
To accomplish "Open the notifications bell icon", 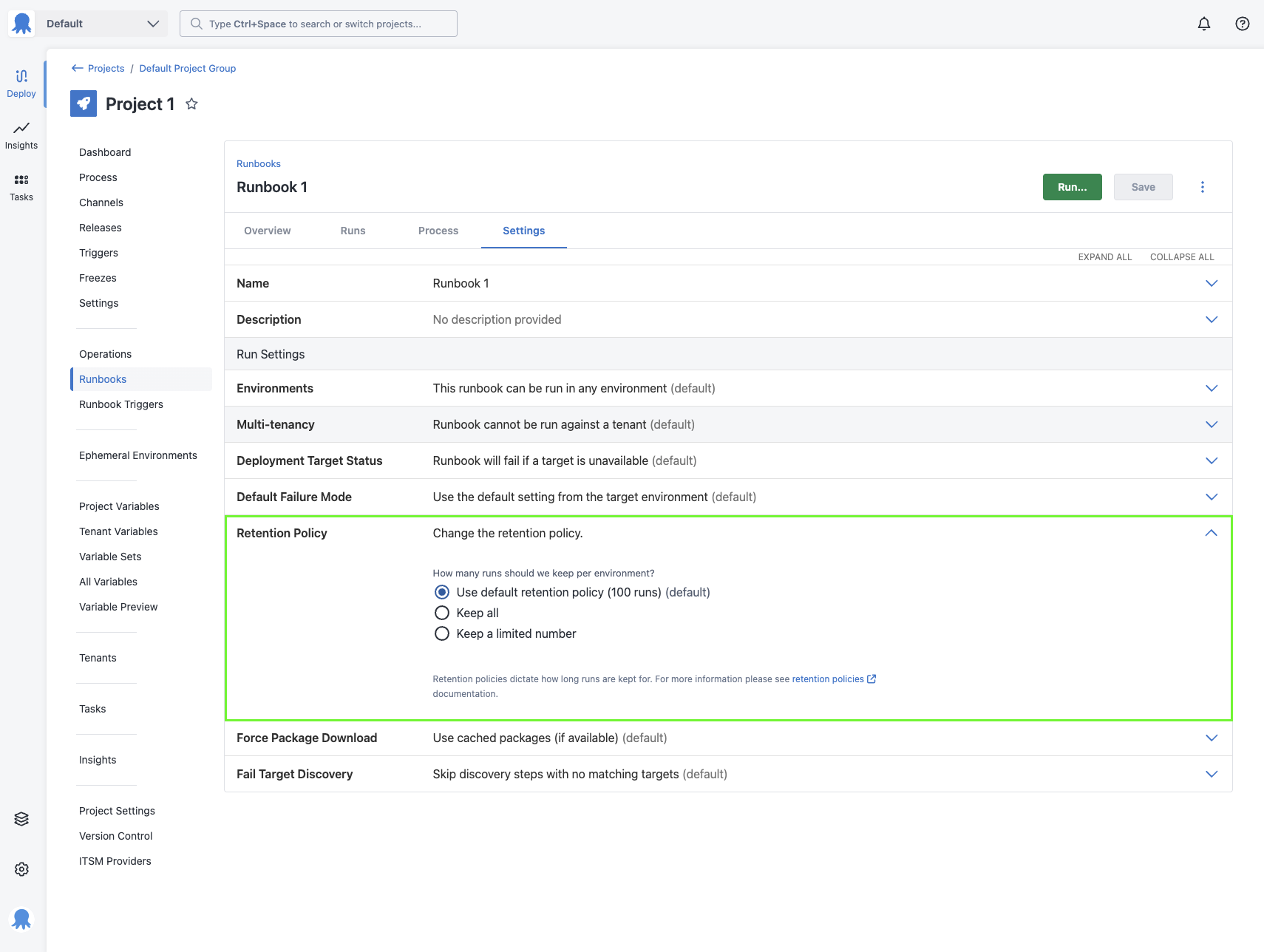I will [x=1203, y=24].
